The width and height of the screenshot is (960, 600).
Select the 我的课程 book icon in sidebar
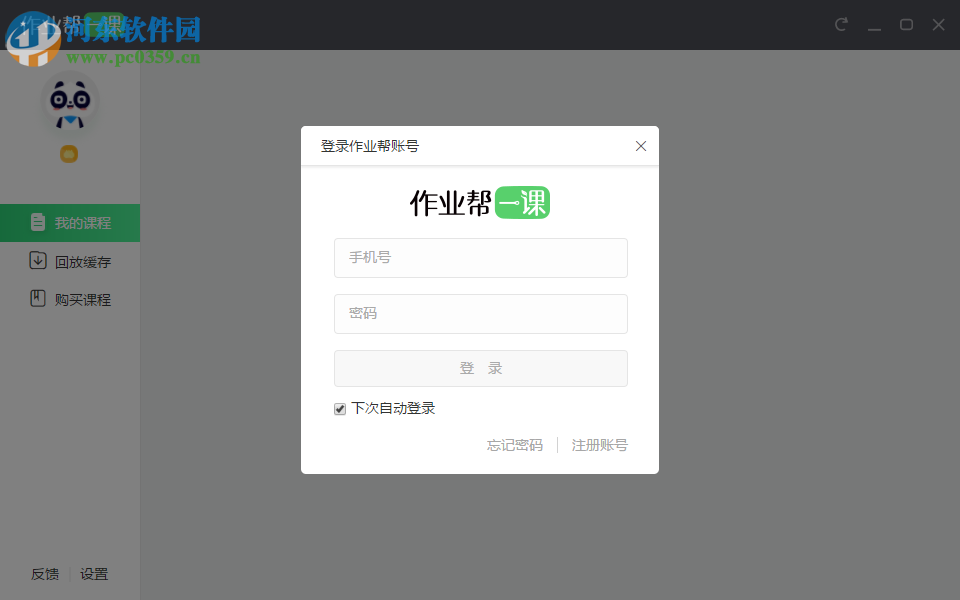click(x=37, y=222)
